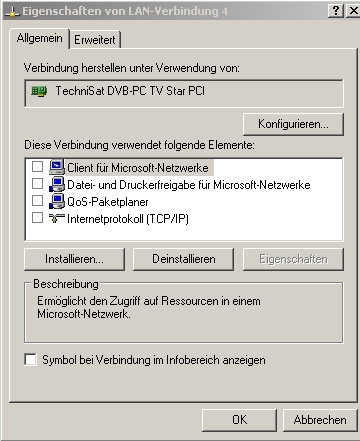Click the Datei- und Druckerfreigabe computer icon
360x441 pixels.
(x=57, y=184)
